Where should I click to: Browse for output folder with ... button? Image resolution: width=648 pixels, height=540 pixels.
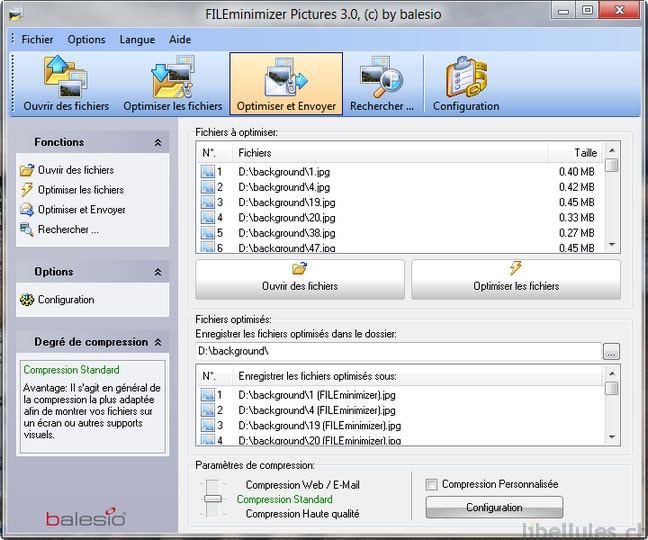point(612,352)
